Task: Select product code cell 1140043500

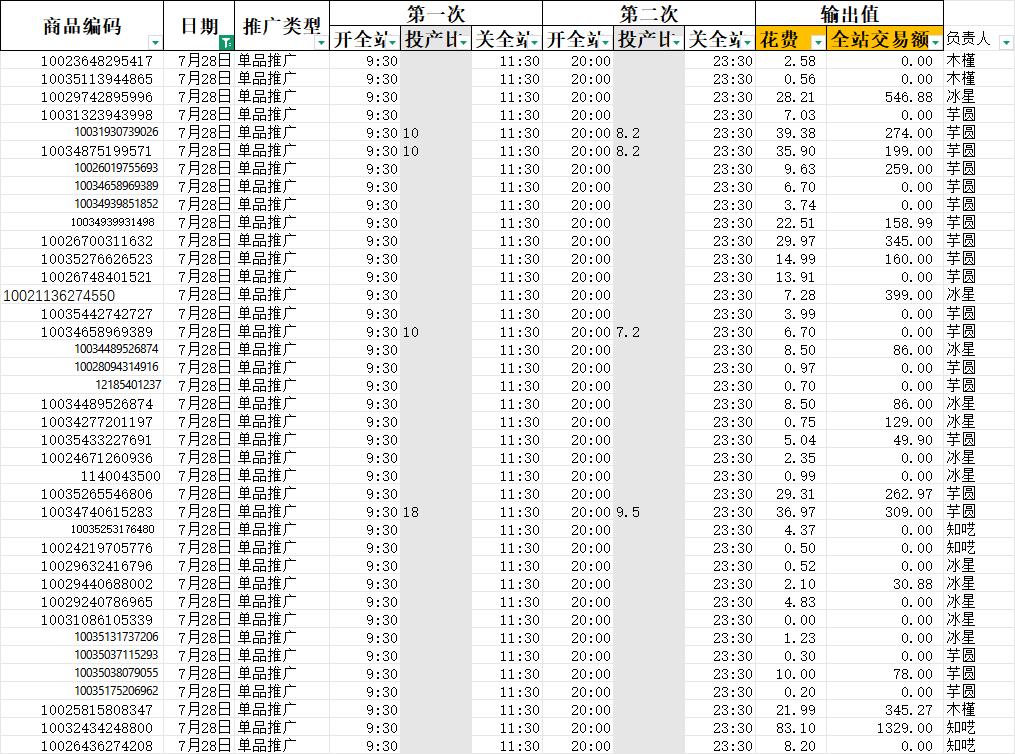Action: (82, 476)
